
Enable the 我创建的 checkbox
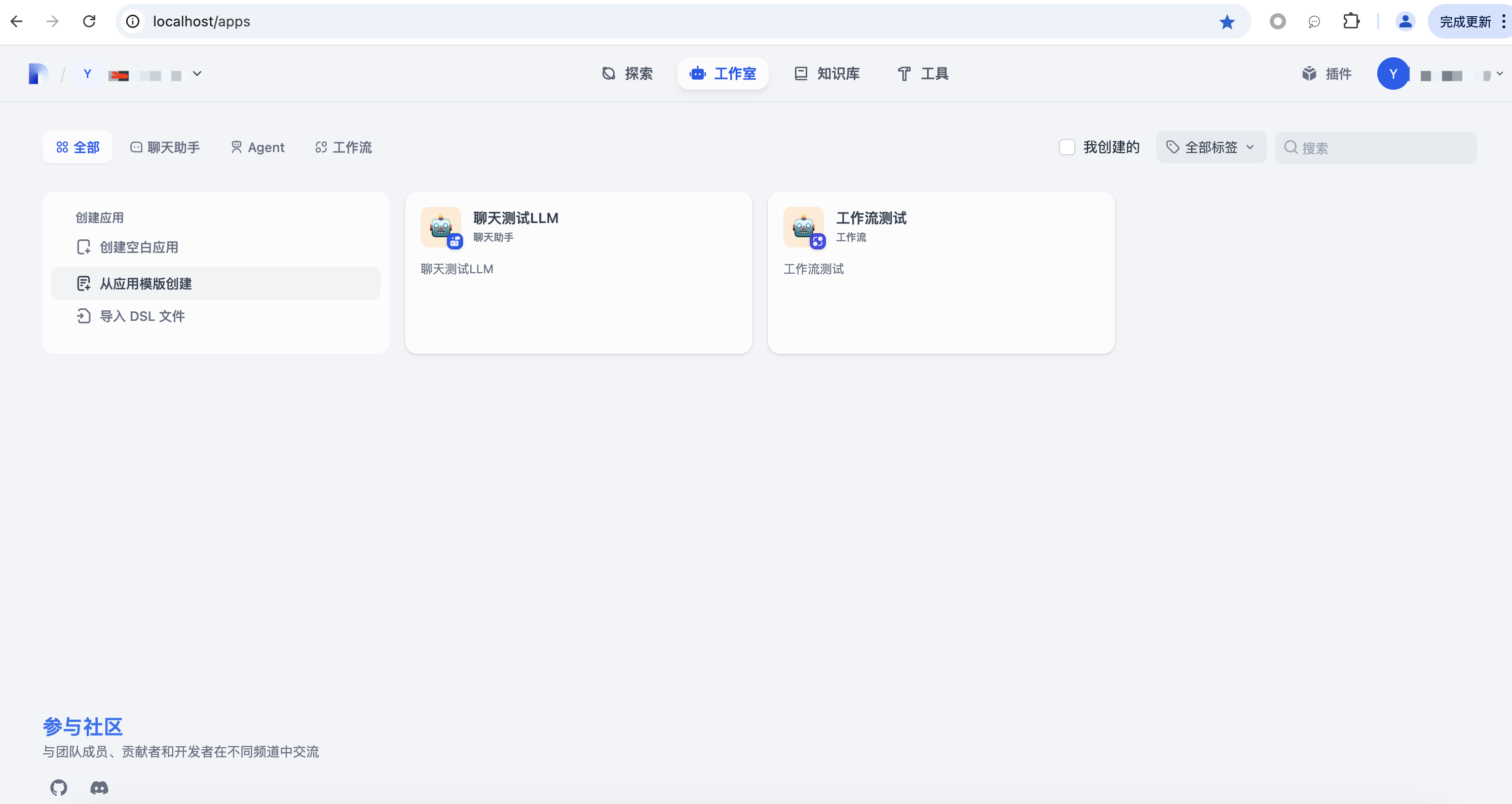point(1067,148)
